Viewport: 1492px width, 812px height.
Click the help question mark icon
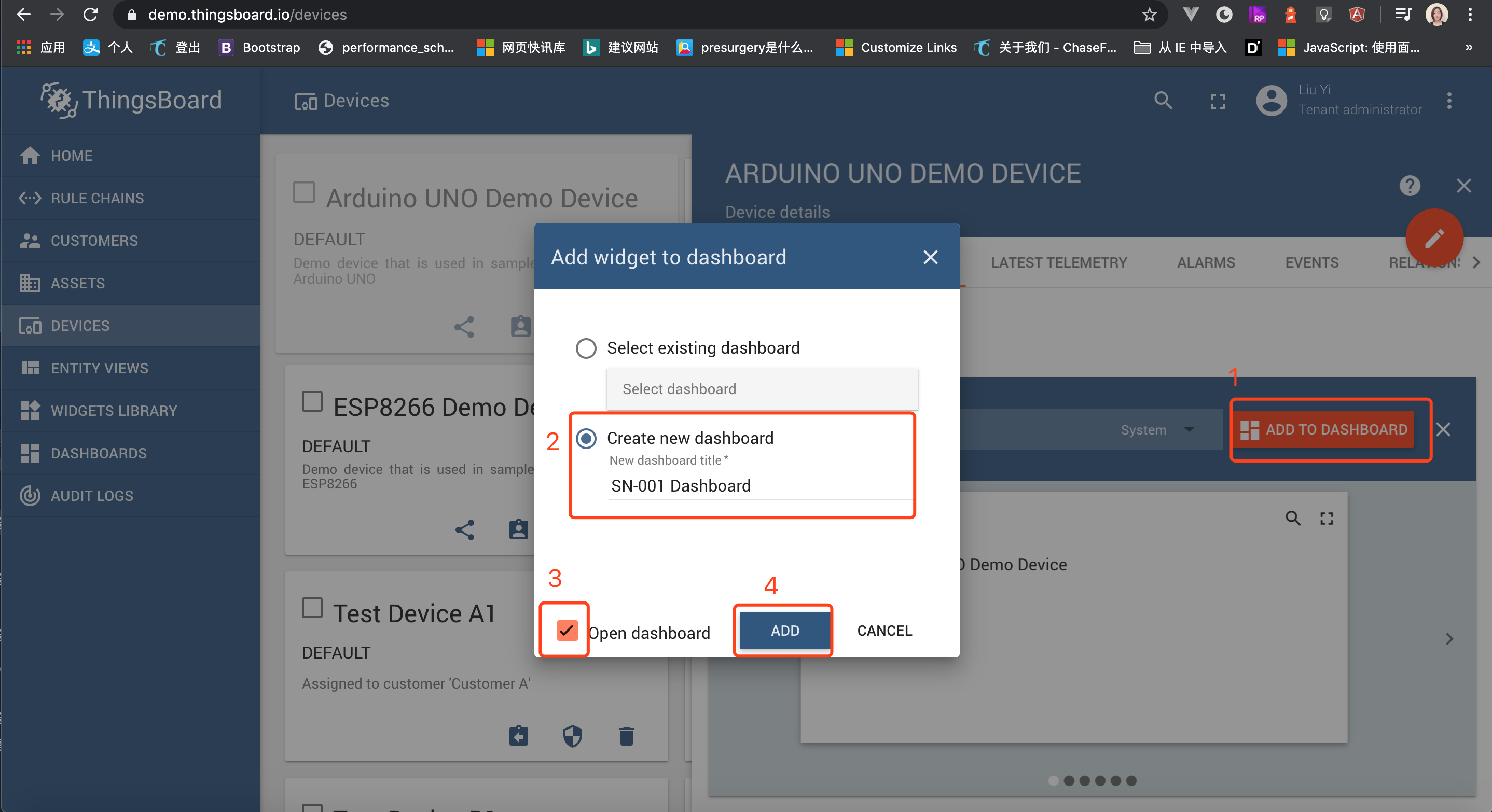point(1409,186)
